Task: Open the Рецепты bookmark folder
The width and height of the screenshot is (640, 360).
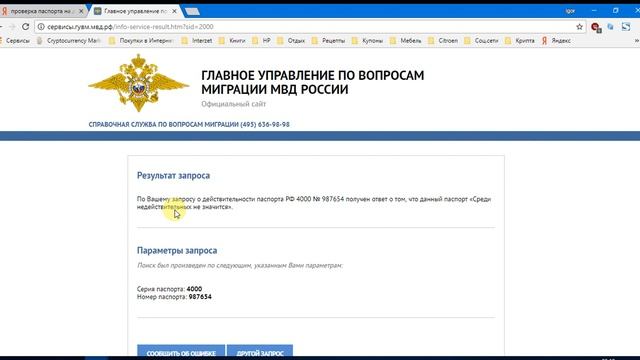Action: [x=328, y=40]
